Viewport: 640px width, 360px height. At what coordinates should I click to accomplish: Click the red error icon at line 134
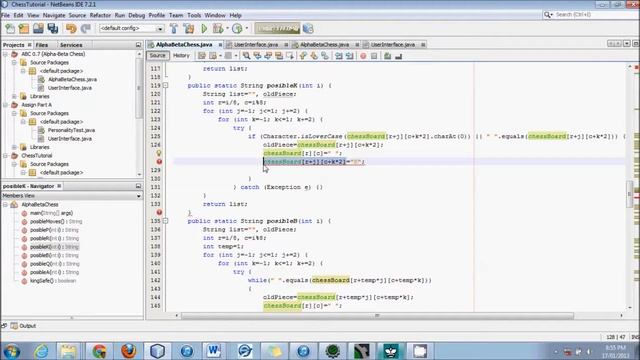click(159, 213)
